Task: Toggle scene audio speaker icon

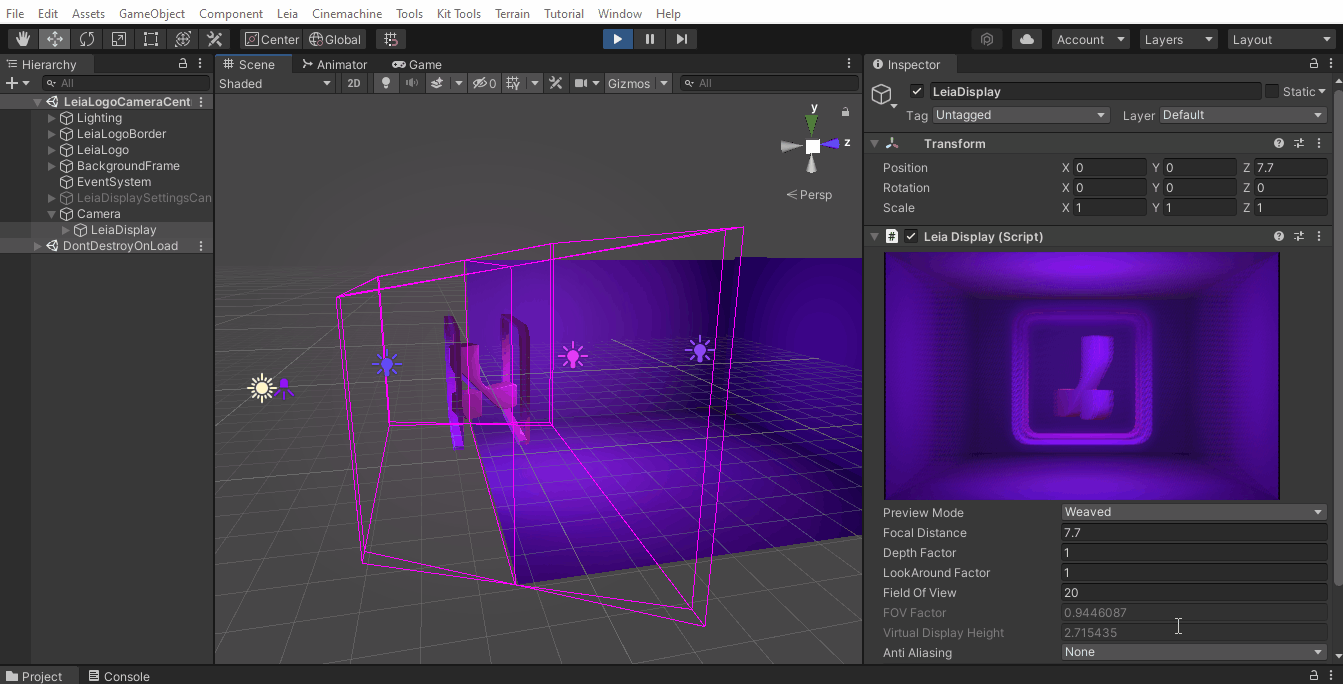Action: (411, 83)
